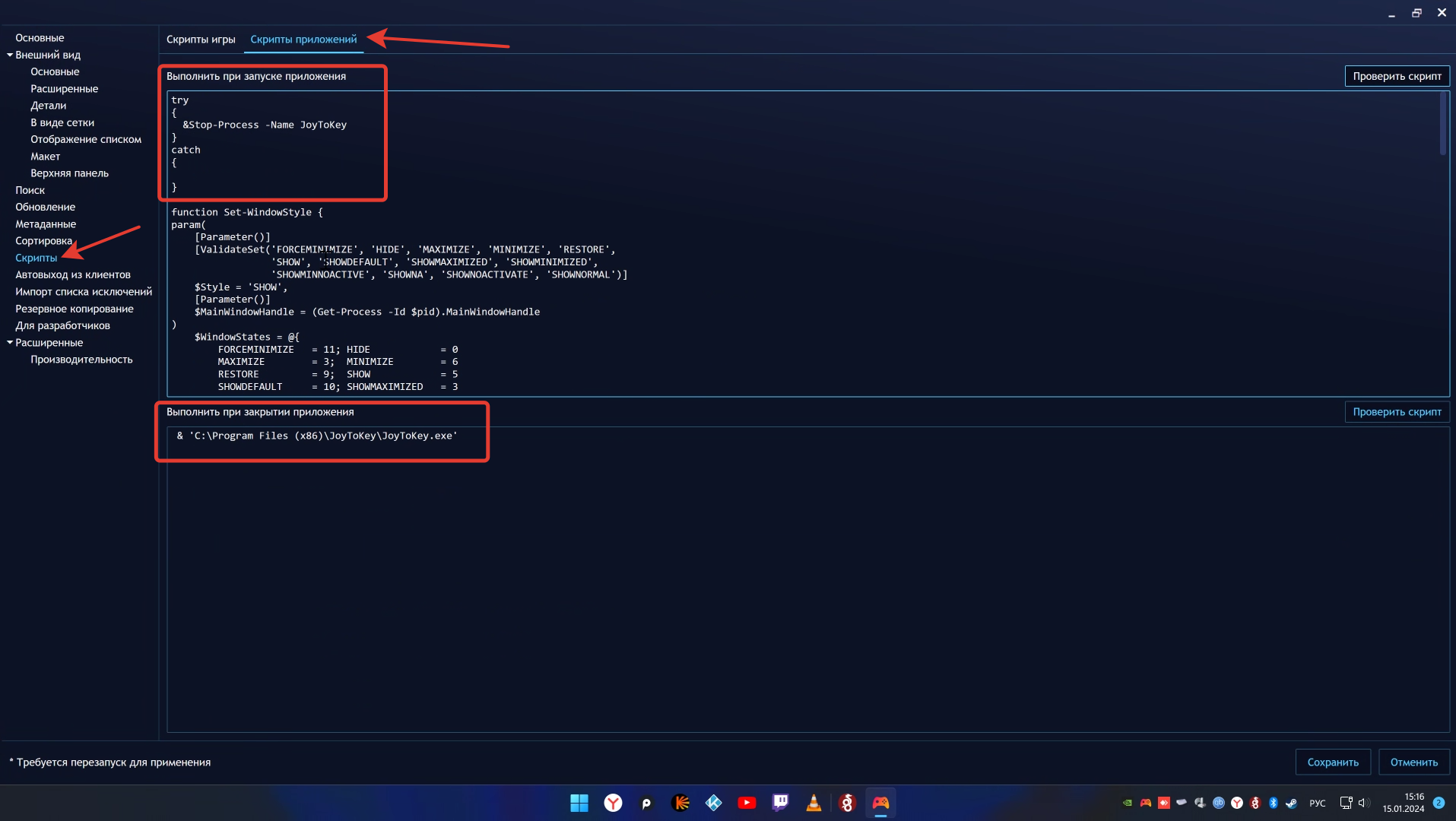The width and height of the screenshot is (1456, 821).
Task: Select Скрипты in the sidebar
Action: click(x=36, y=258)
